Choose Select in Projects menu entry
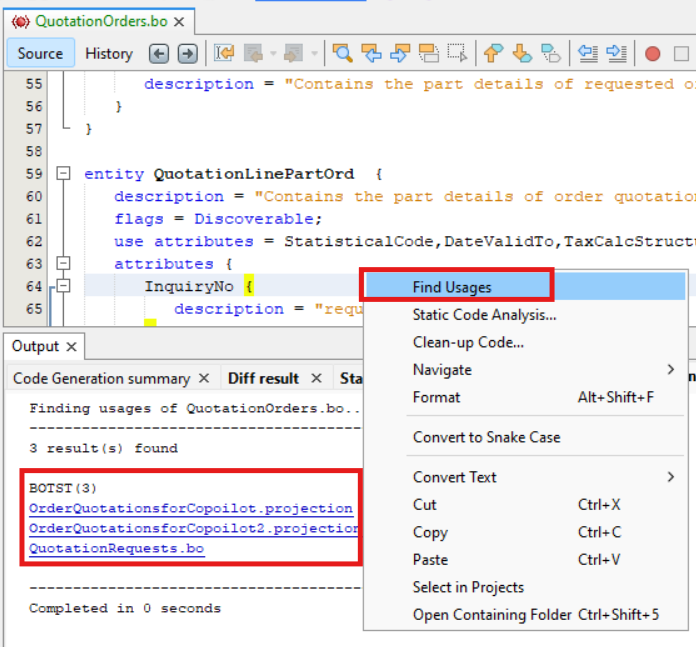Screen dimensions: 696x647 pos(525,587)
